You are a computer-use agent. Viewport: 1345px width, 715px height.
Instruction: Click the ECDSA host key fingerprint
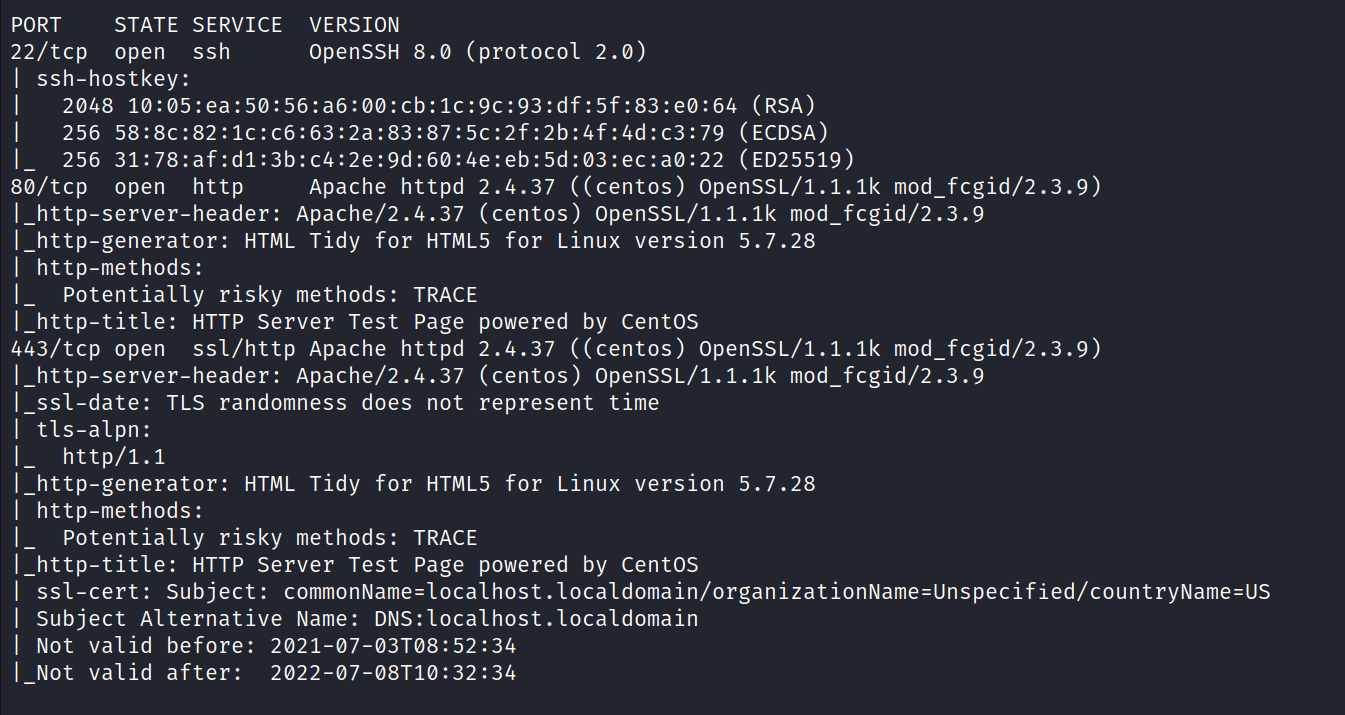click(425, 133)
